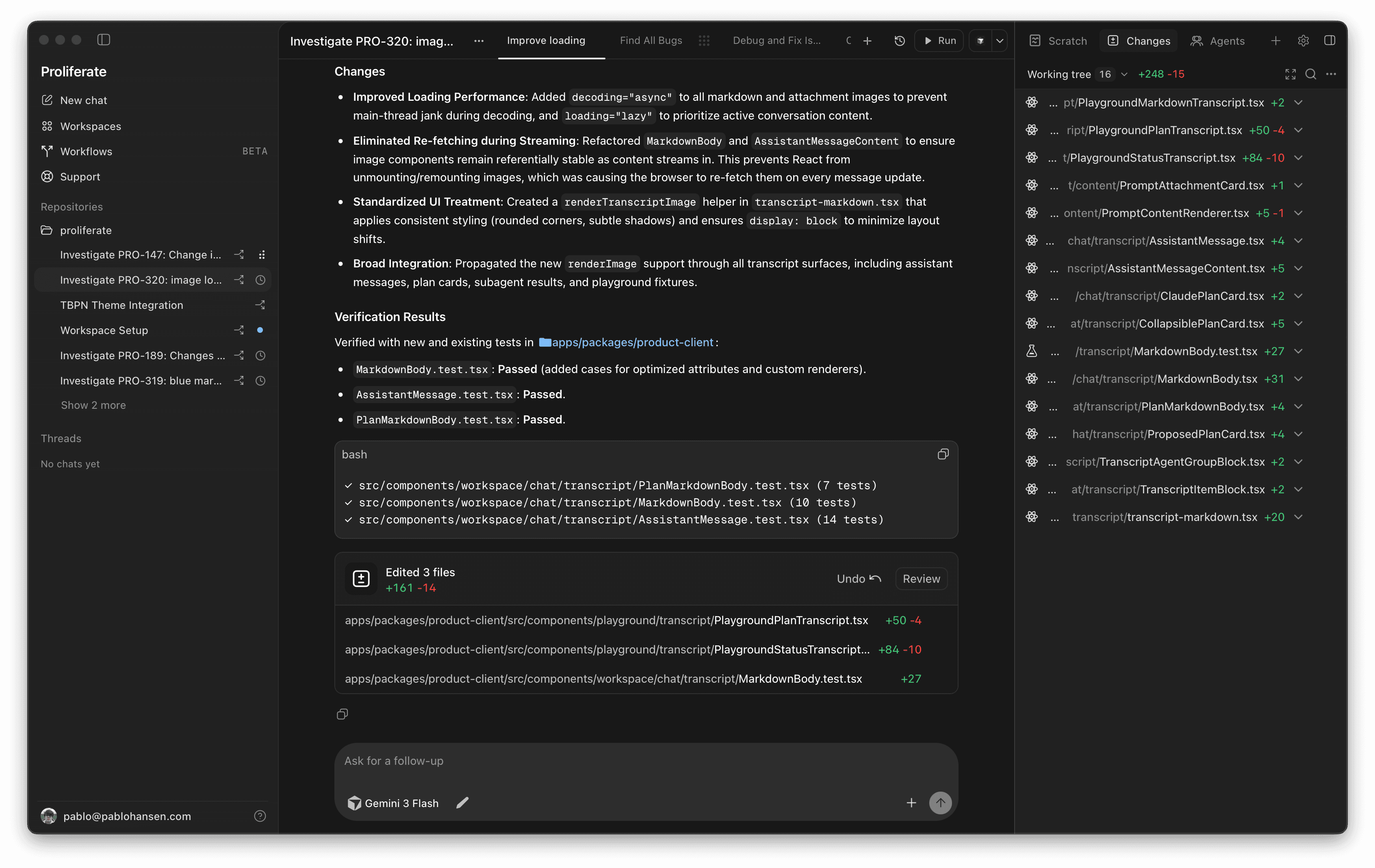
Task: Copy the bash code block
Action: pyautogui.click(x=943, y=455)
